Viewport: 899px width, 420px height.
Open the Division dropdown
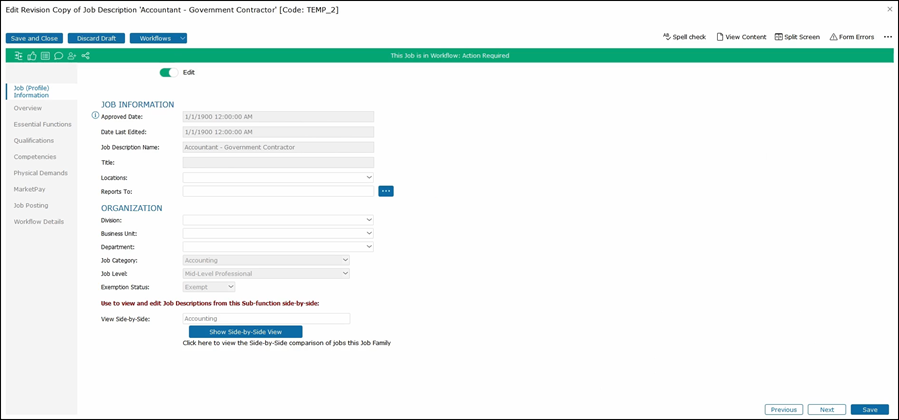278,220
